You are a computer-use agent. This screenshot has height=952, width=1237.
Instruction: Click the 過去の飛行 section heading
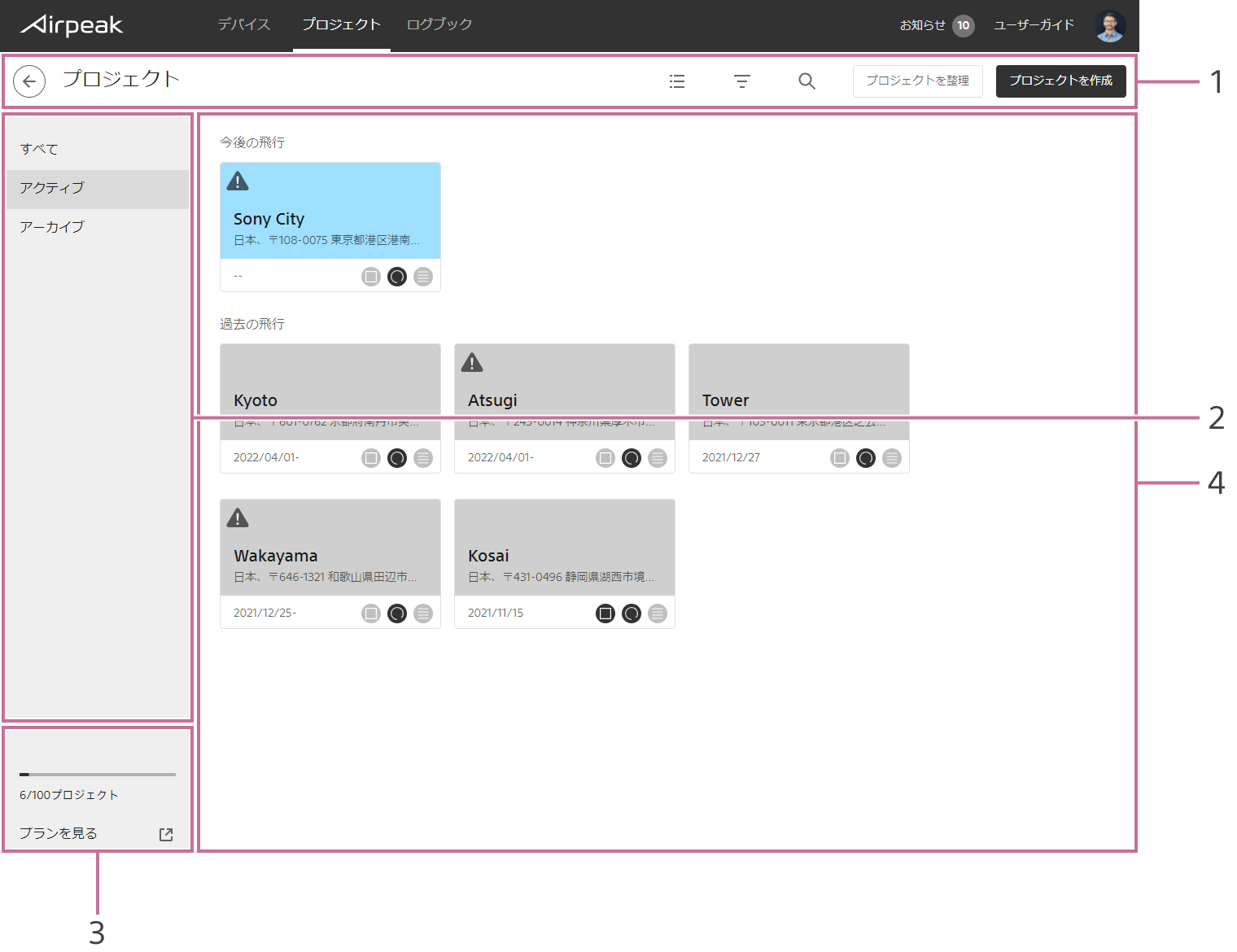coord(252,324)
